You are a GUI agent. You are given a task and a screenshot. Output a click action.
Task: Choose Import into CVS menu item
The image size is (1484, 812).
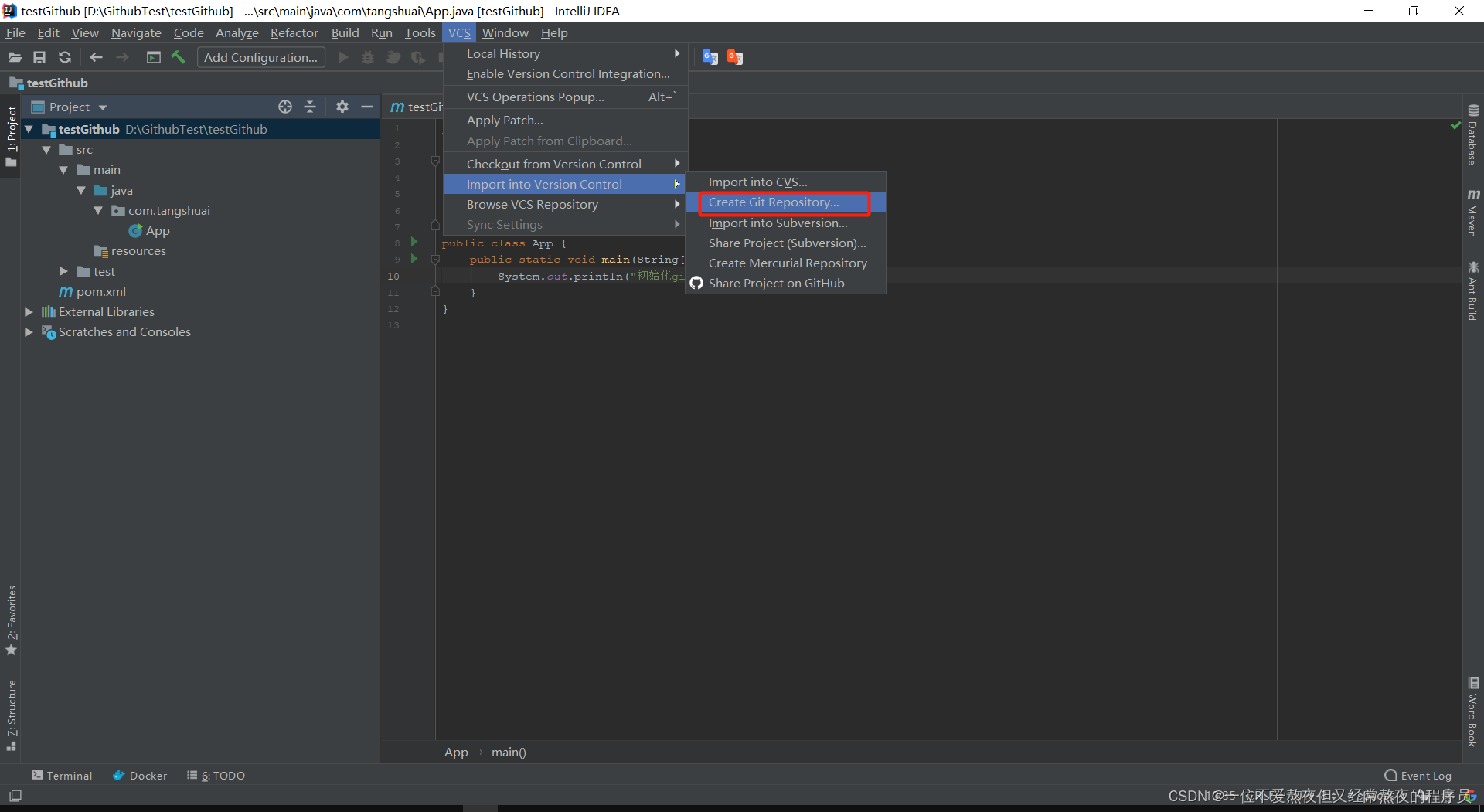785,182
